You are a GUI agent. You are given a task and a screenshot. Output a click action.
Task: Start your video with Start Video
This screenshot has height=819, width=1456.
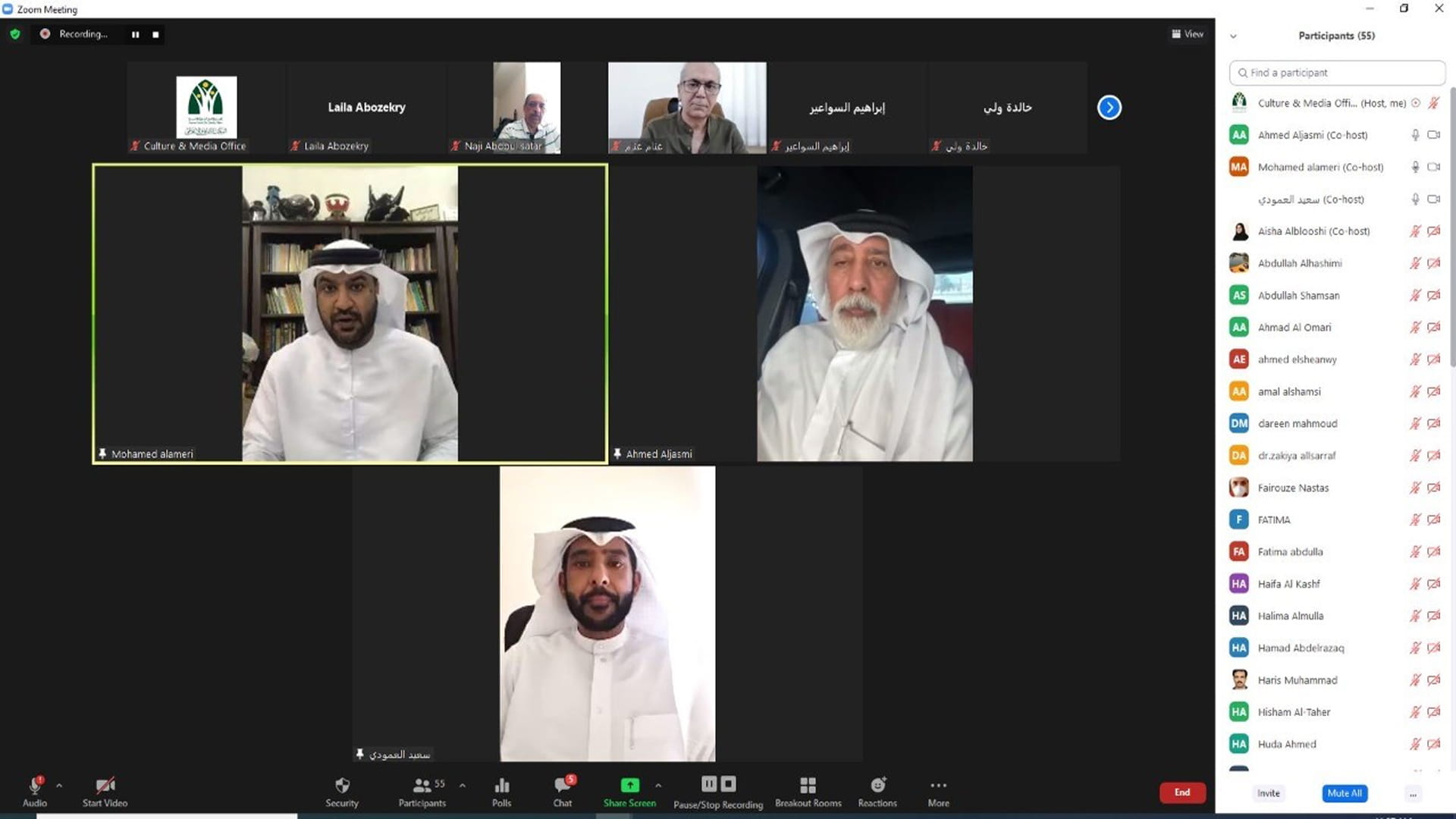pos(105,791)
